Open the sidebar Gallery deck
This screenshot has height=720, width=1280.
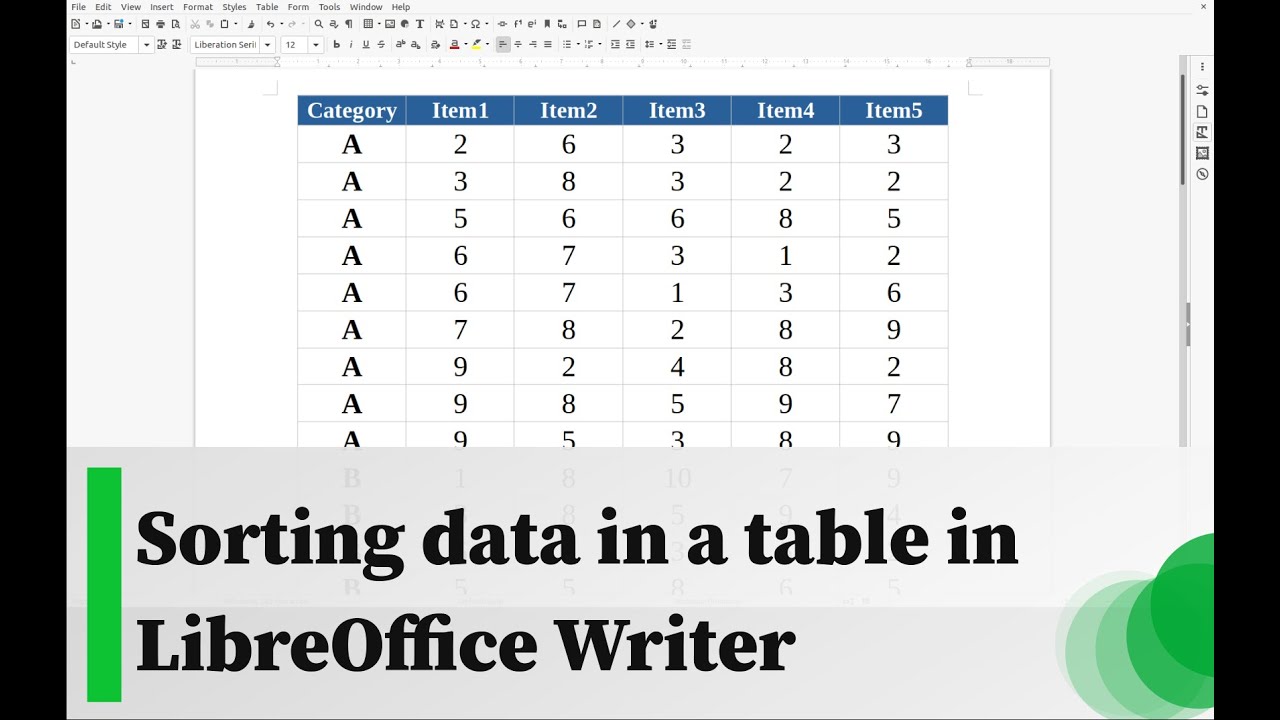pyautogui.click(x=1202, y=153)
